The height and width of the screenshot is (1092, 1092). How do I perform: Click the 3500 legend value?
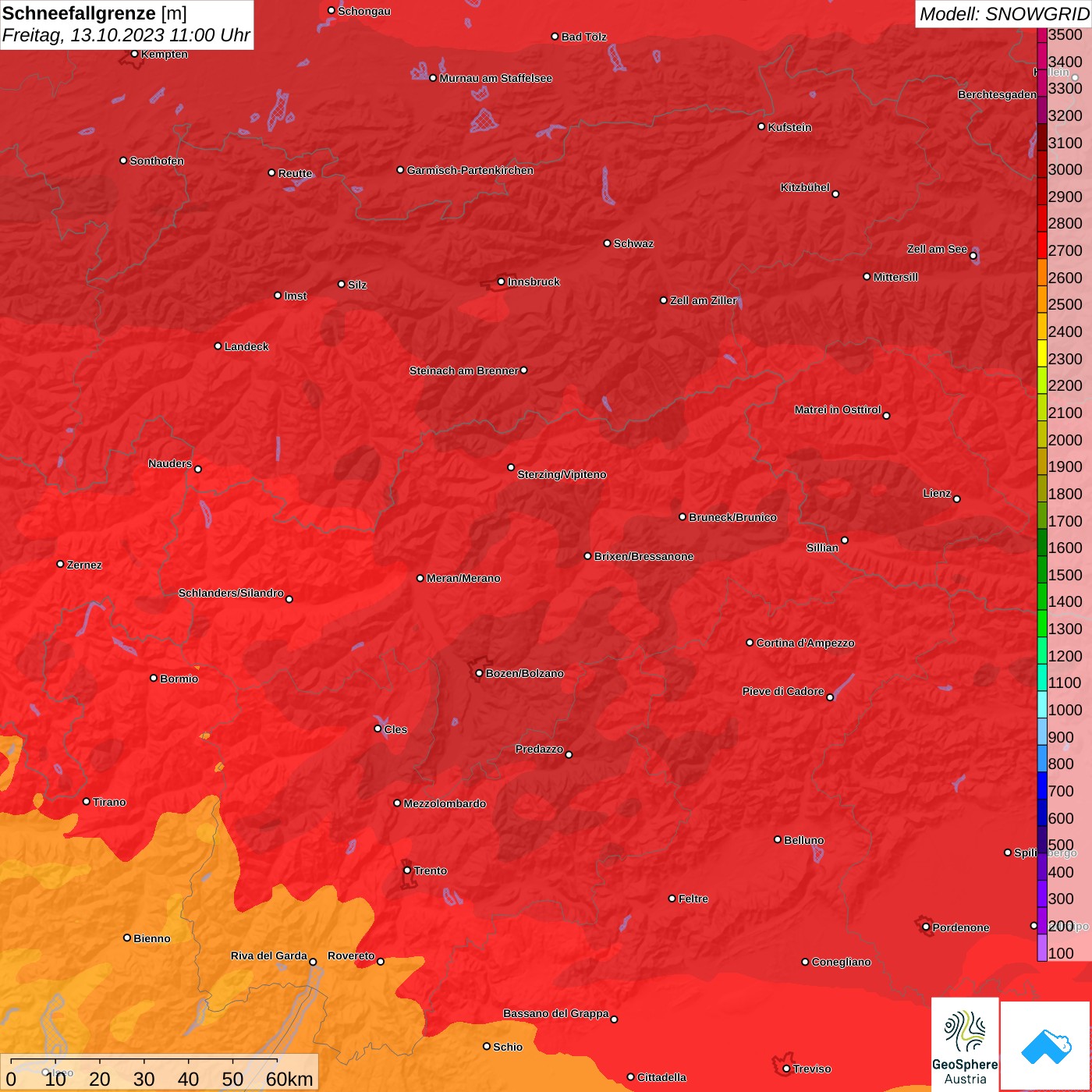pyautogui.click(x=1065, y=34)
